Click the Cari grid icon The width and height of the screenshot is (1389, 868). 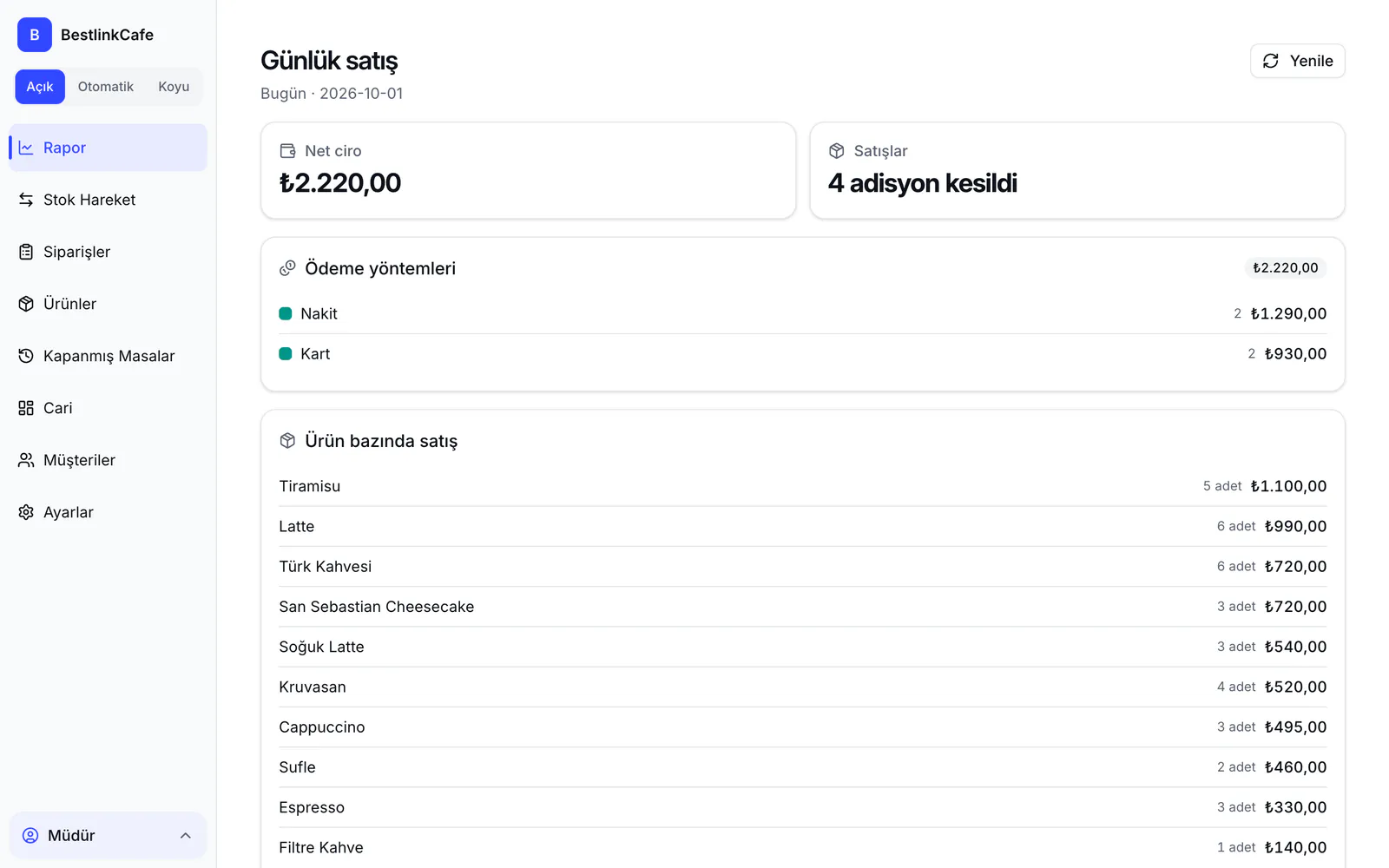[26, 408]
